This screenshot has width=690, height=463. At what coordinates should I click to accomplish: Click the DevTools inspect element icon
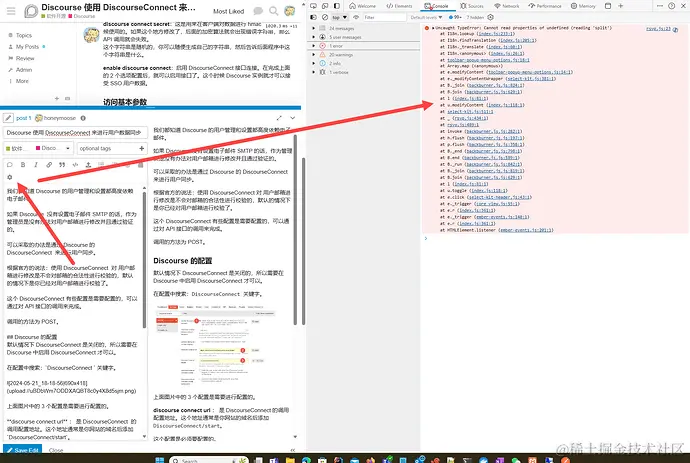313,6
